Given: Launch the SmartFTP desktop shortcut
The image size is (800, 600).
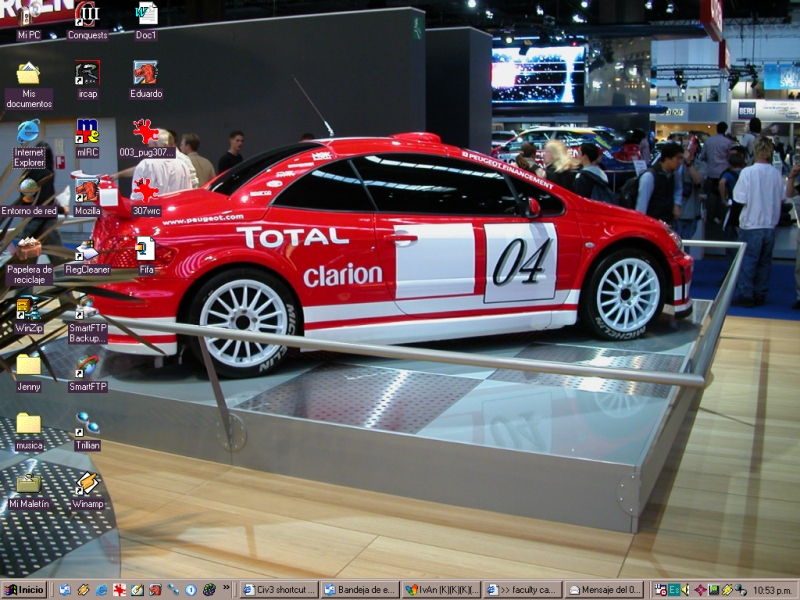Looking at the screenshot, I should [x=87, y=367].
